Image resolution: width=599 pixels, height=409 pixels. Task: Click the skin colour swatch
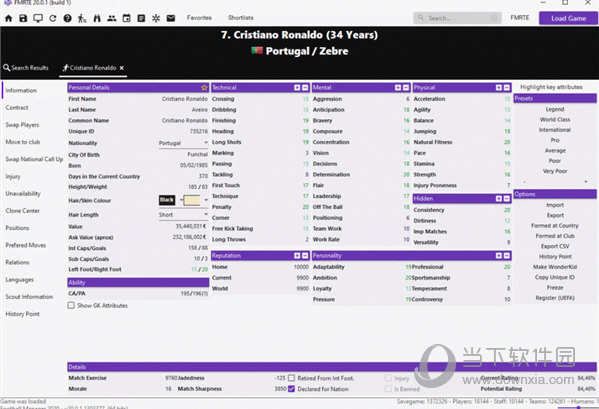[x=192, y=200]
